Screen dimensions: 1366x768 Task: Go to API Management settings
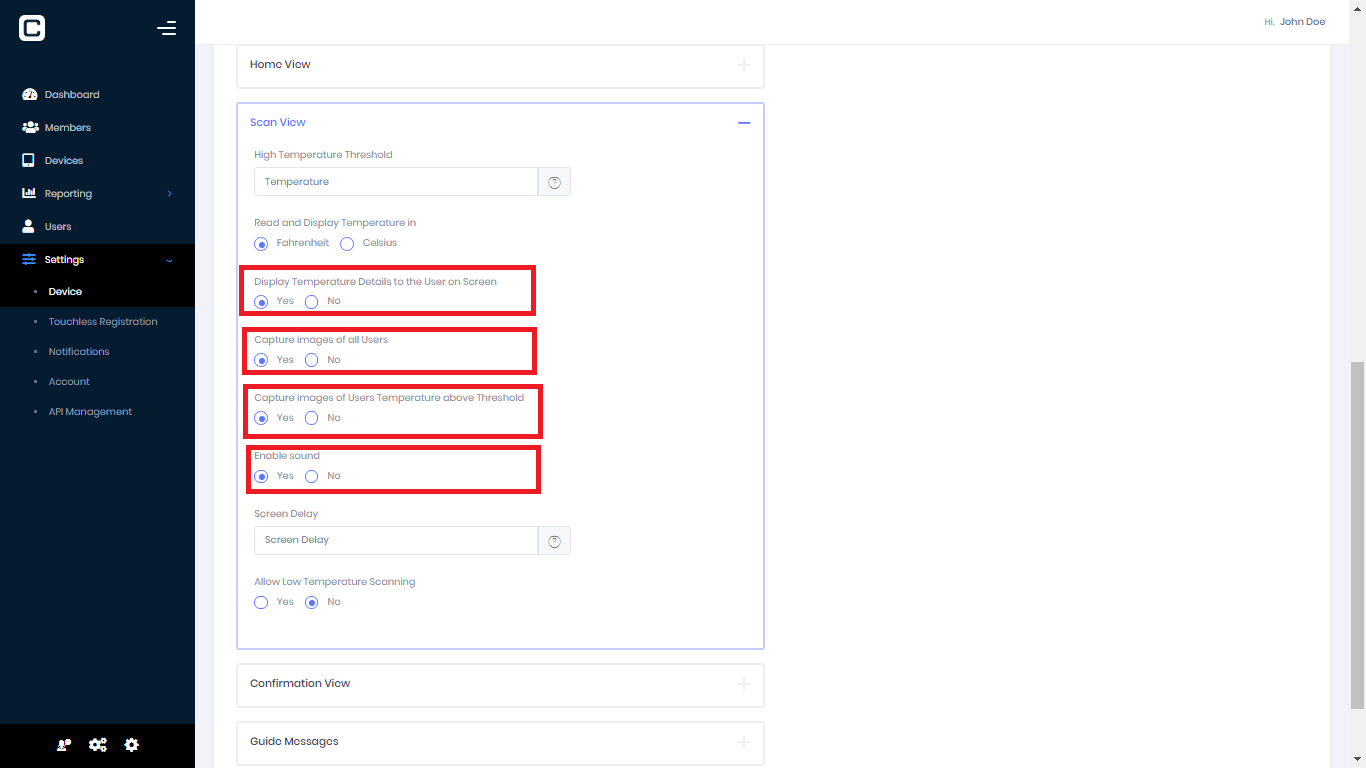90,411
